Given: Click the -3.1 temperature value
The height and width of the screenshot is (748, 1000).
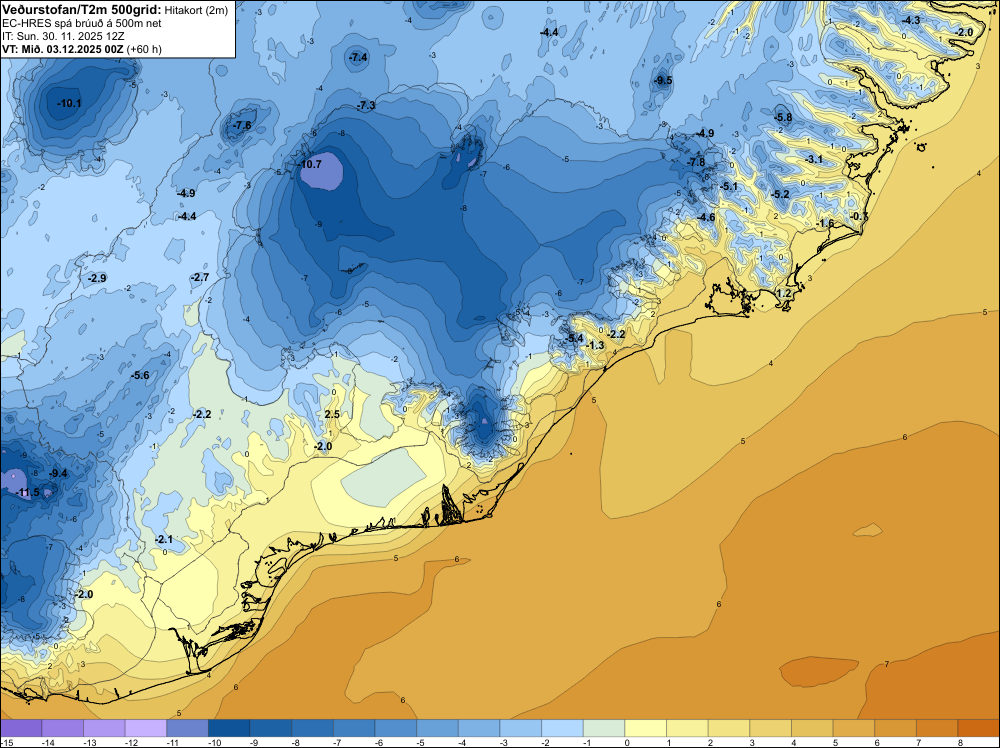Looking at the screenshot, I should tap(814, 159).
